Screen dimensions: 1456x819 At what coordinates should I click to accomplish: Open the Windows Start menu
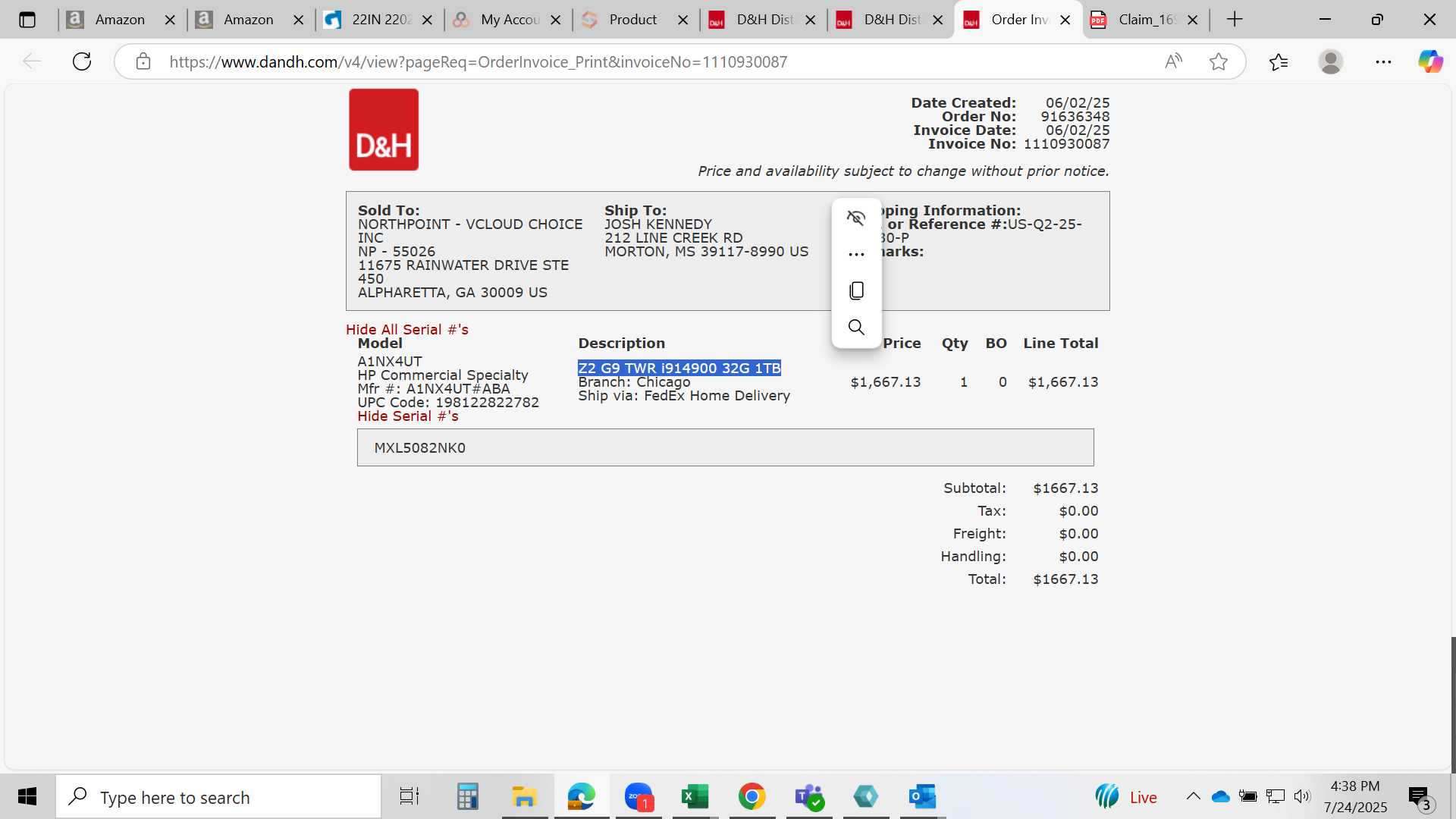pyautogui.click(x=27, y=797)
